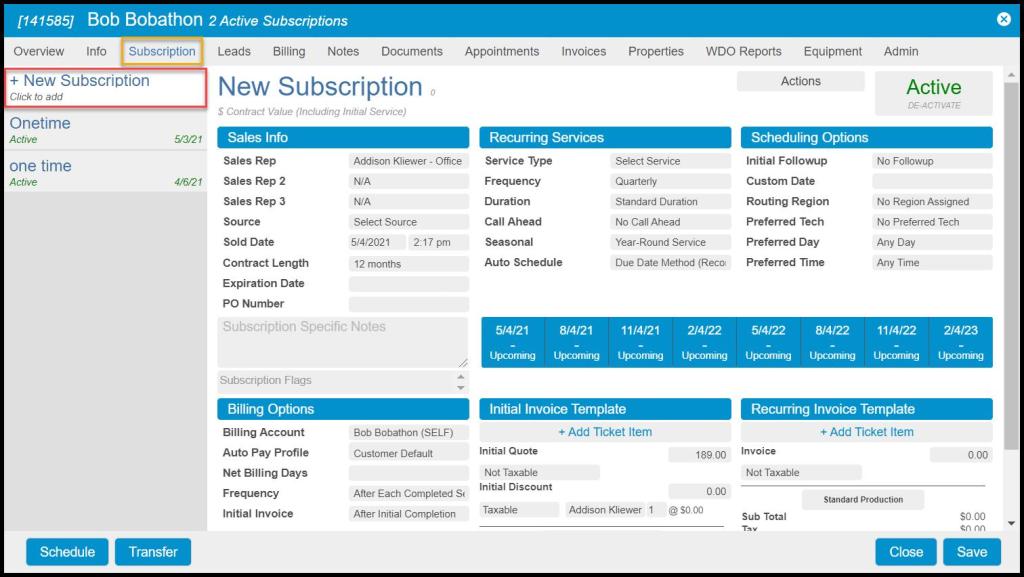Click De-activate under Active status
This screenshot has width=1024, height=577.
[x=933, y=105]
